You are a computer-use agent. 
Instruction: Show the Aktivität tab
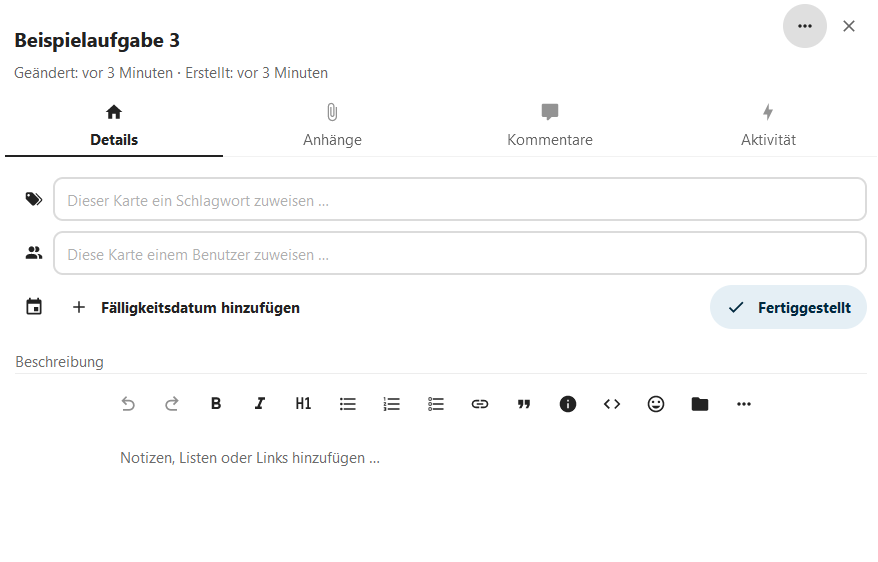[x=768, y=126]
